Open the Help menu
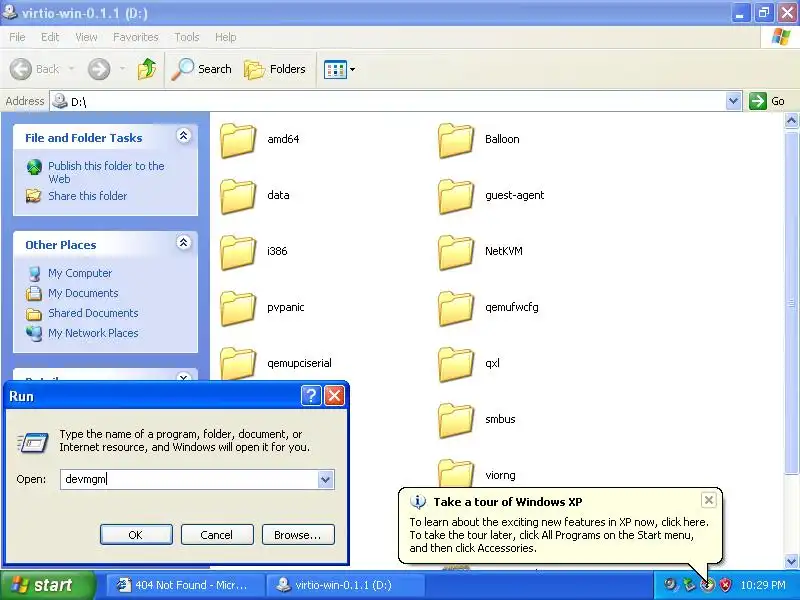 pos(225,37)
